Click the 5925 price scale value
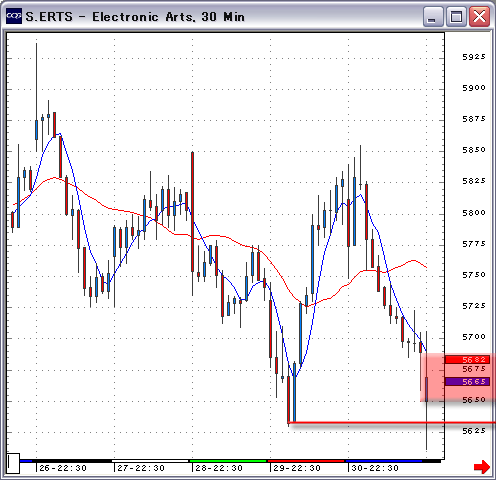This screenshot has width=496, height=480. pyautogui.click(x=474, y=57)
